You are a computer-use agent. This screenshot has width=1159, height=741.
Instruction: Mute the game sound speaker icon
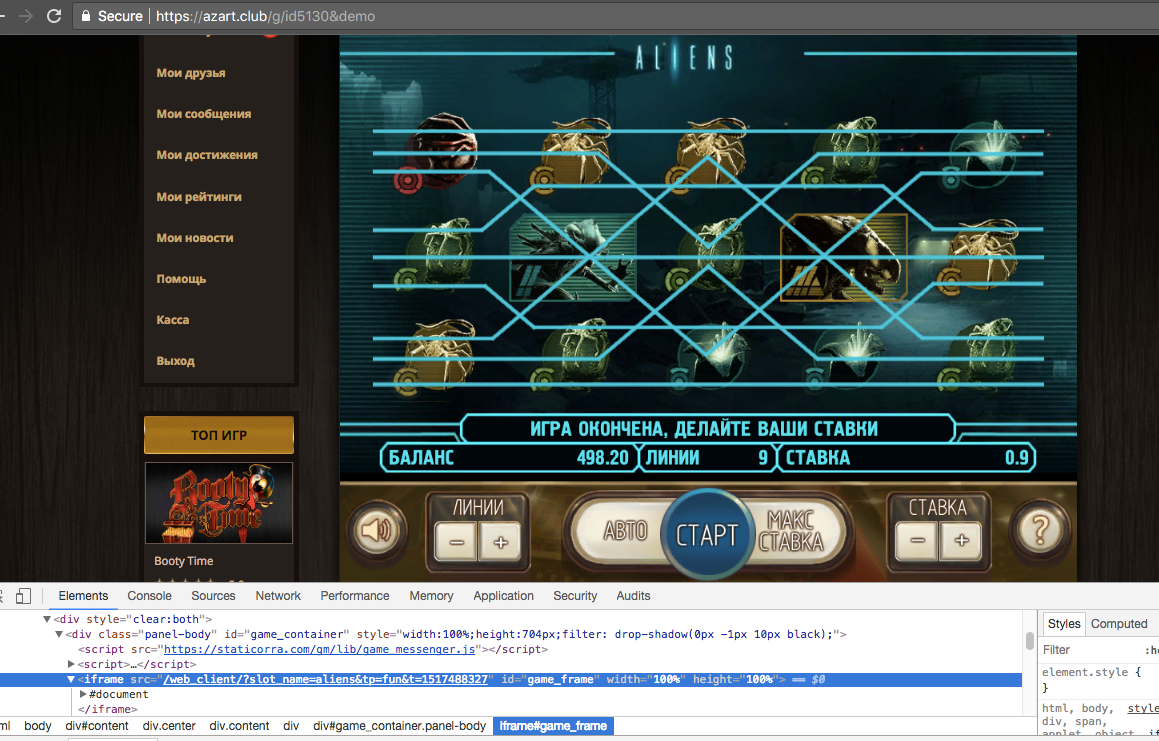point(377,530)
